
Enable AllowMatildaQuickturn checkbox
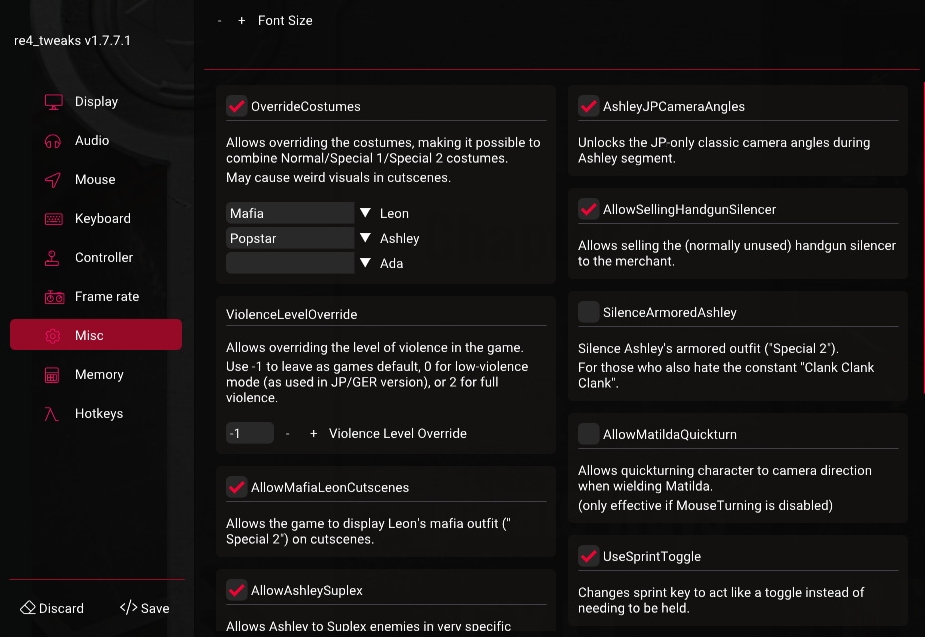tap(588, 434)
